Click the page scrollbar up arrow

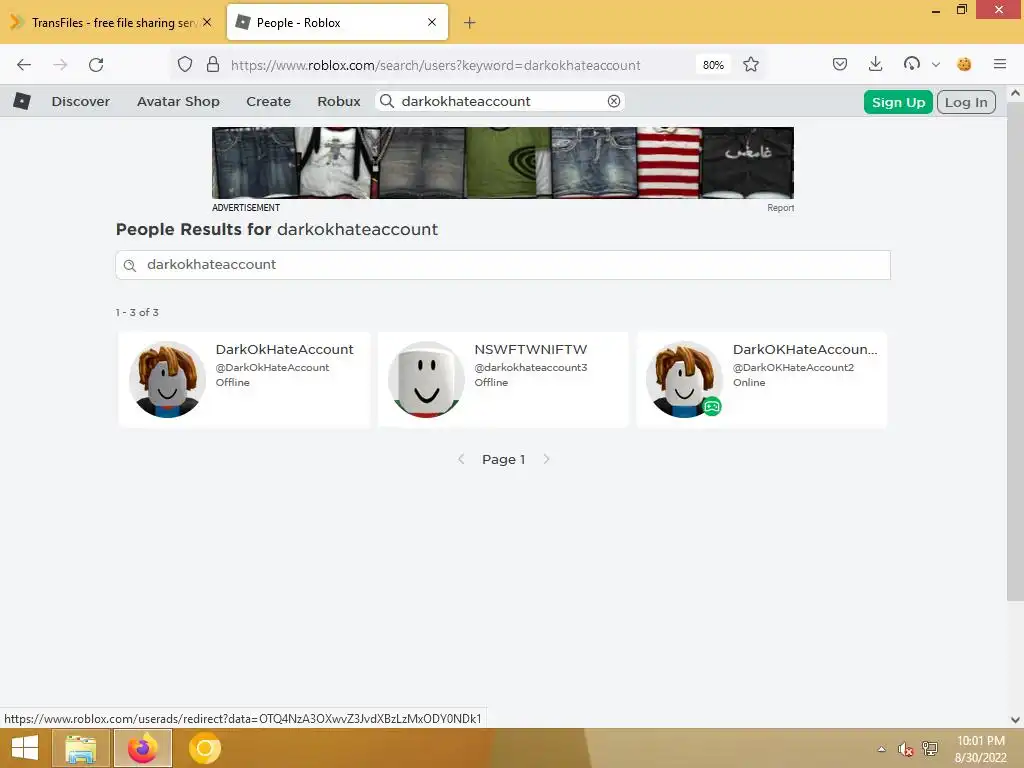pyautogui.click(x=1015, y=93)
